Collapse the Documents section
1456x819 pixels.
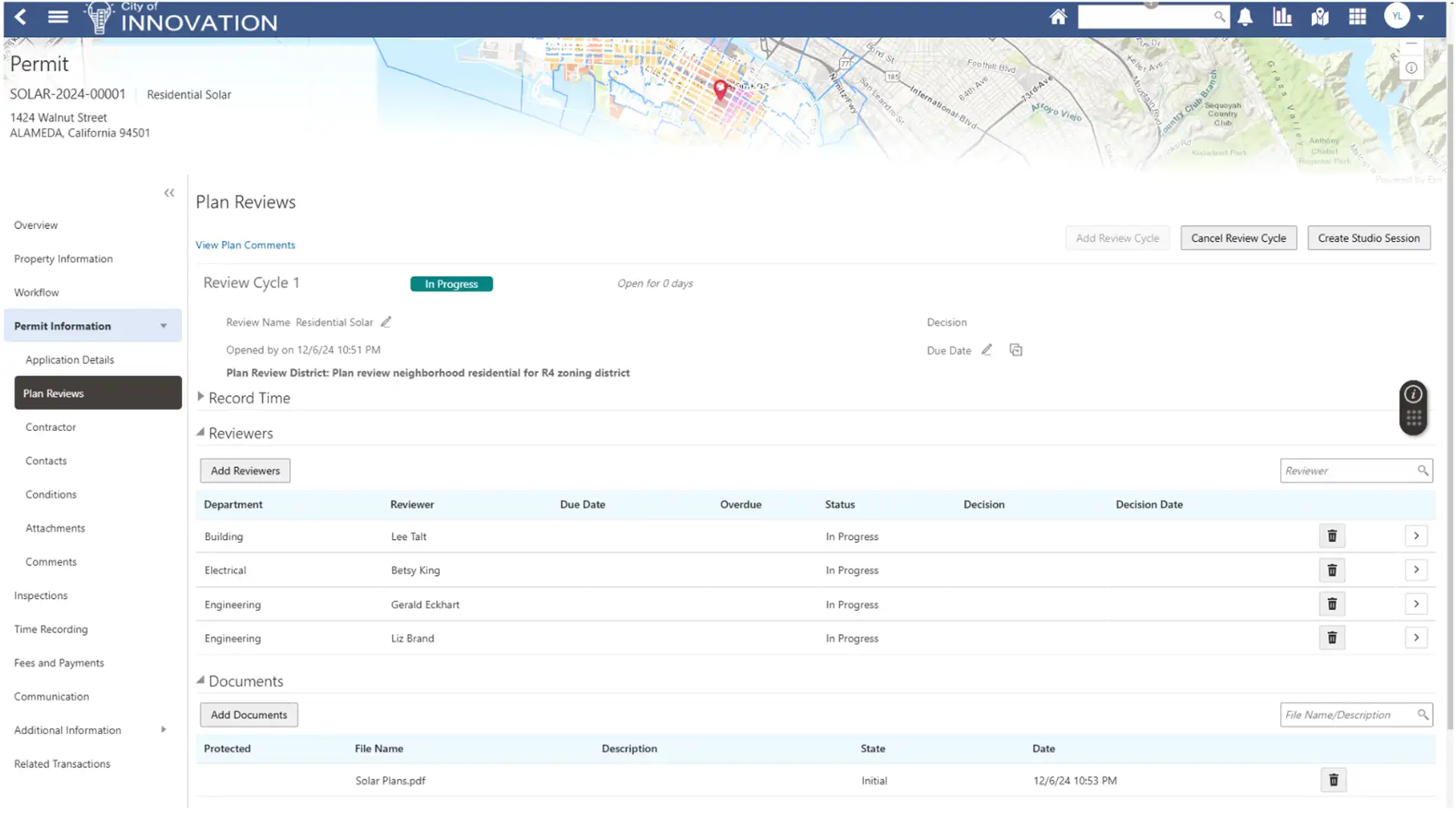[201, 680]
